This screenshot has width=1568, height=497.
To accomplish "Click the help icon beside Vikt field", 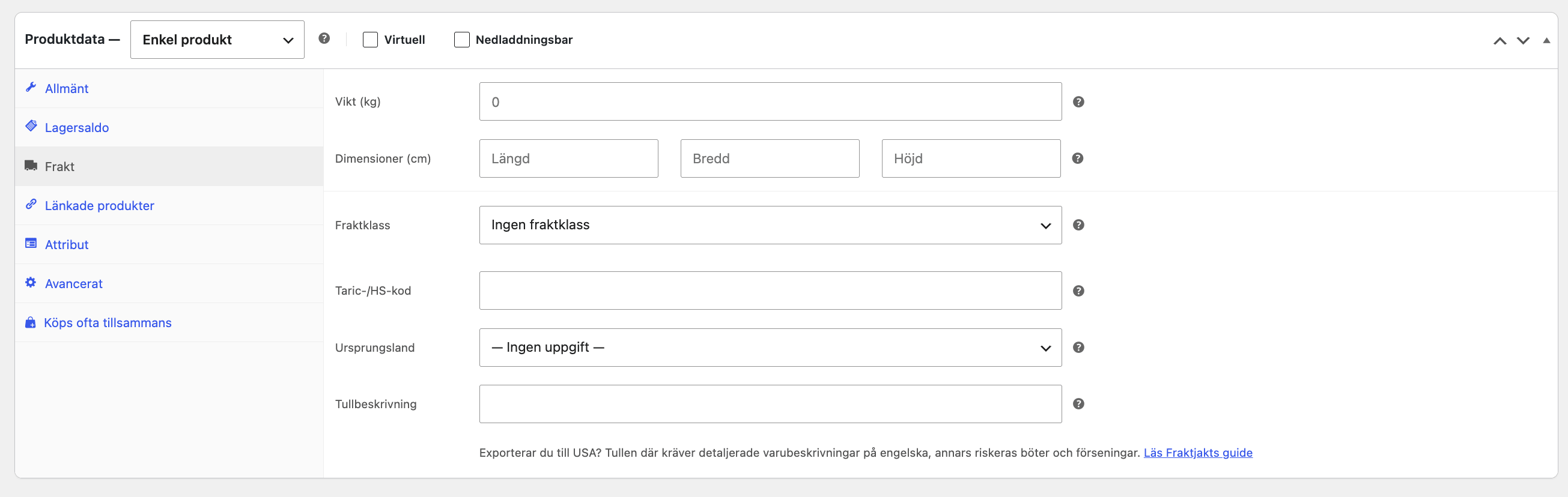I will 1078,101.
